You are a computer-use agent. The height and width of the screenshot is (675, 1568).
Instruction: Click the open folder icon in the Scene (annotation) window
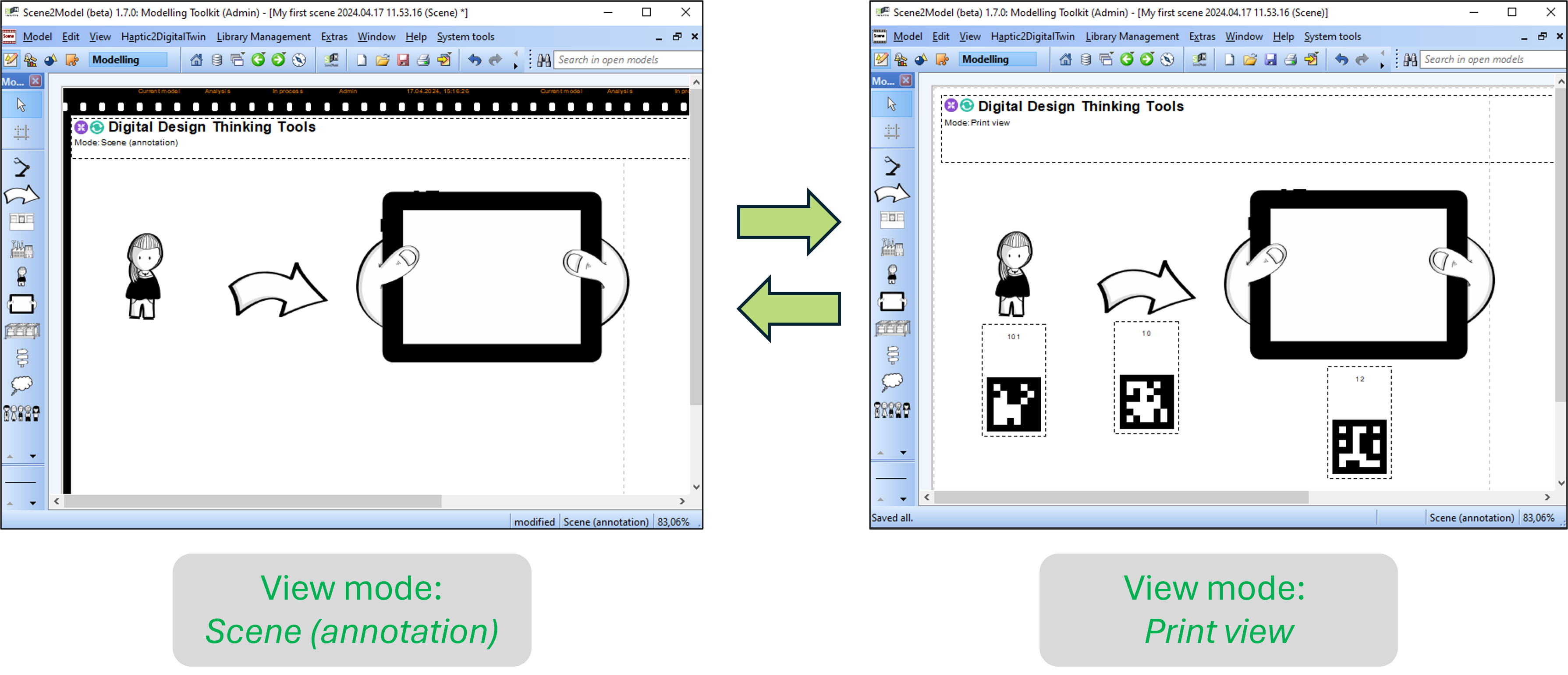(382, 60)
